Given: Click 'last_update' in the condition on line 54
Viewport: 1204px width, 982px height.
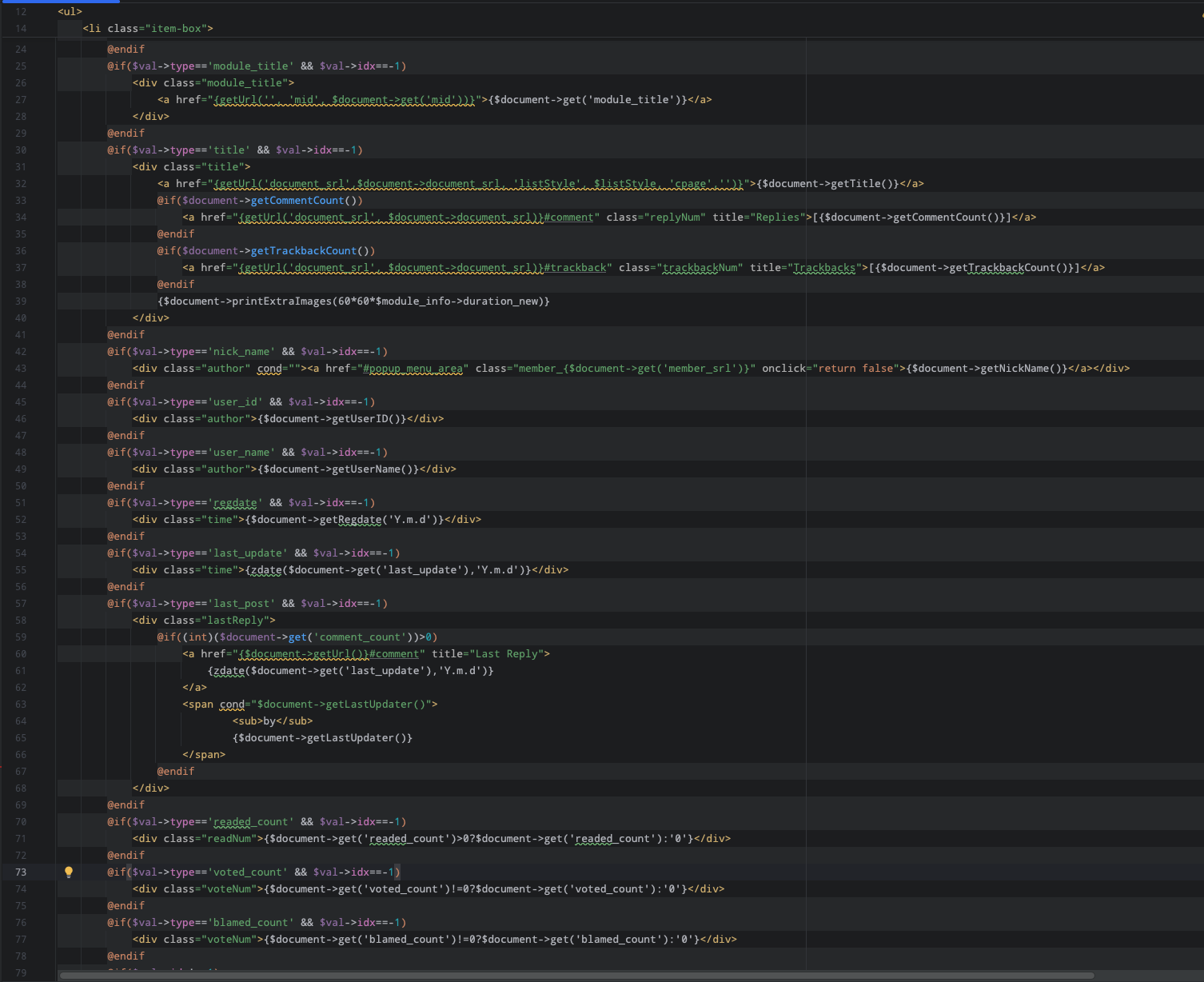Looking at the screenshot, I should pos(248,553).
